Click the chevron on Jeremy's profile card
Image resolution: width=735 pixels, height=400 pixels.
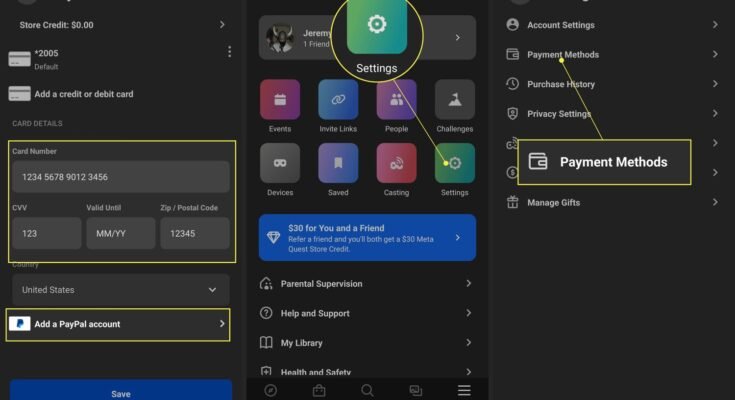click(458, 38)
